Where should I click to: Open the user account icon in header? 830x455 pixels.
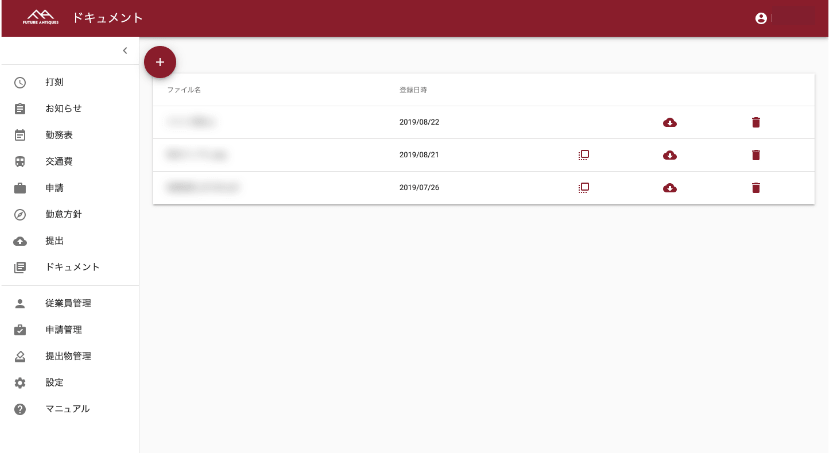[761, 18]
